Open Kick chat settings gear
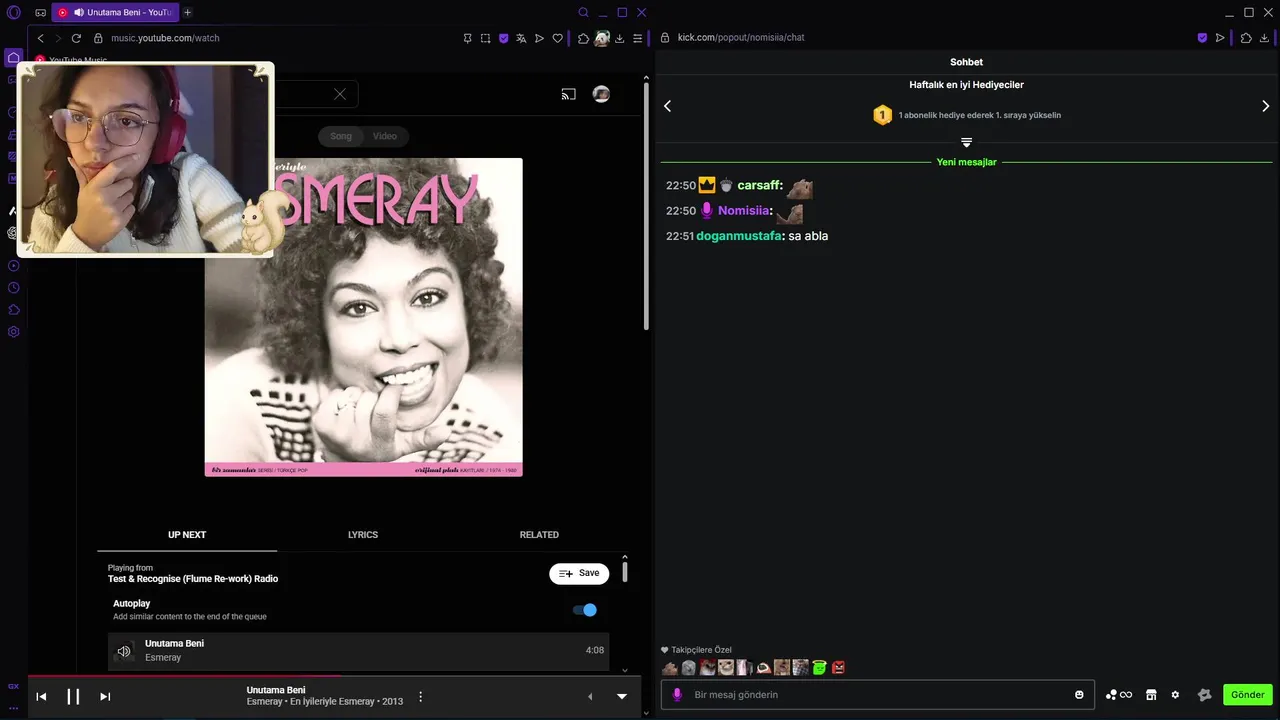 coord(1175,695)
